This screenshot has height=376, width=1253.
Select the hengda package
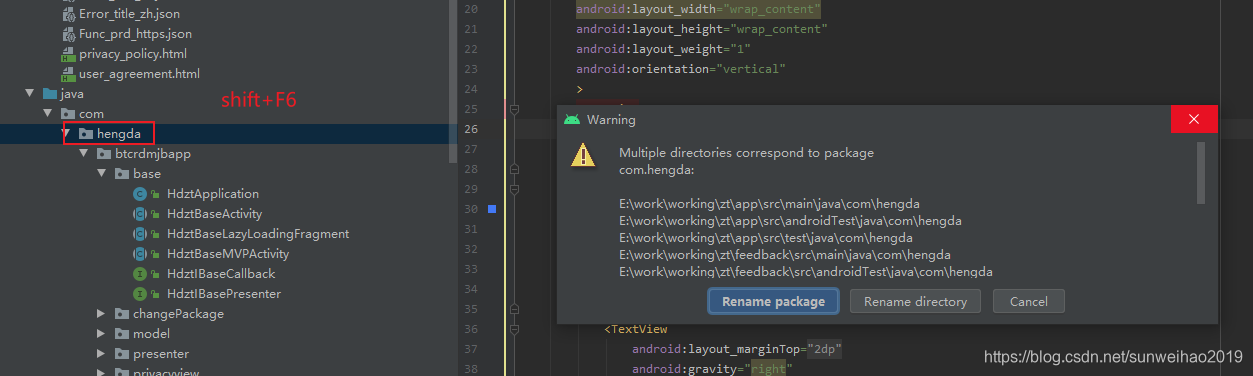[119, 133]
